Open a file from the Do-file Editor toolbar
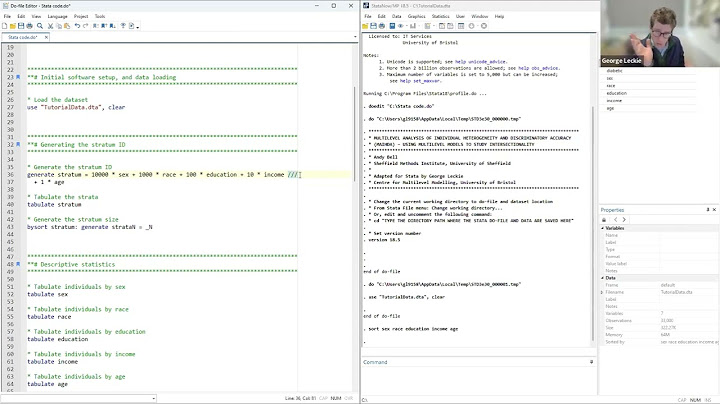Viewport: 720px width, 404px height. tap(12, 26)
